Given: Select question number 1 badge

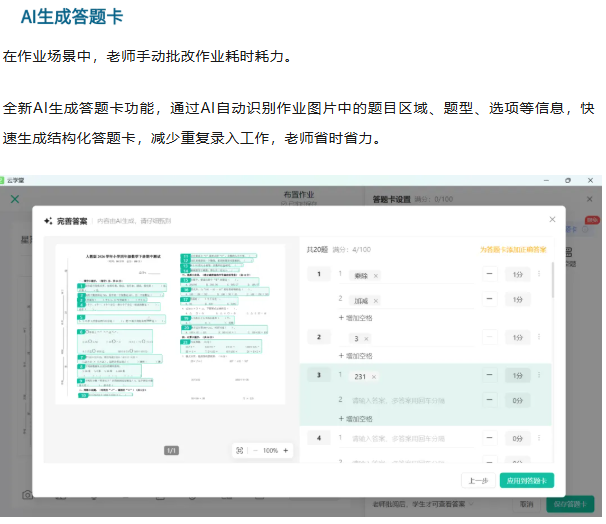Looking at the screenshot, I should (319, 274).
